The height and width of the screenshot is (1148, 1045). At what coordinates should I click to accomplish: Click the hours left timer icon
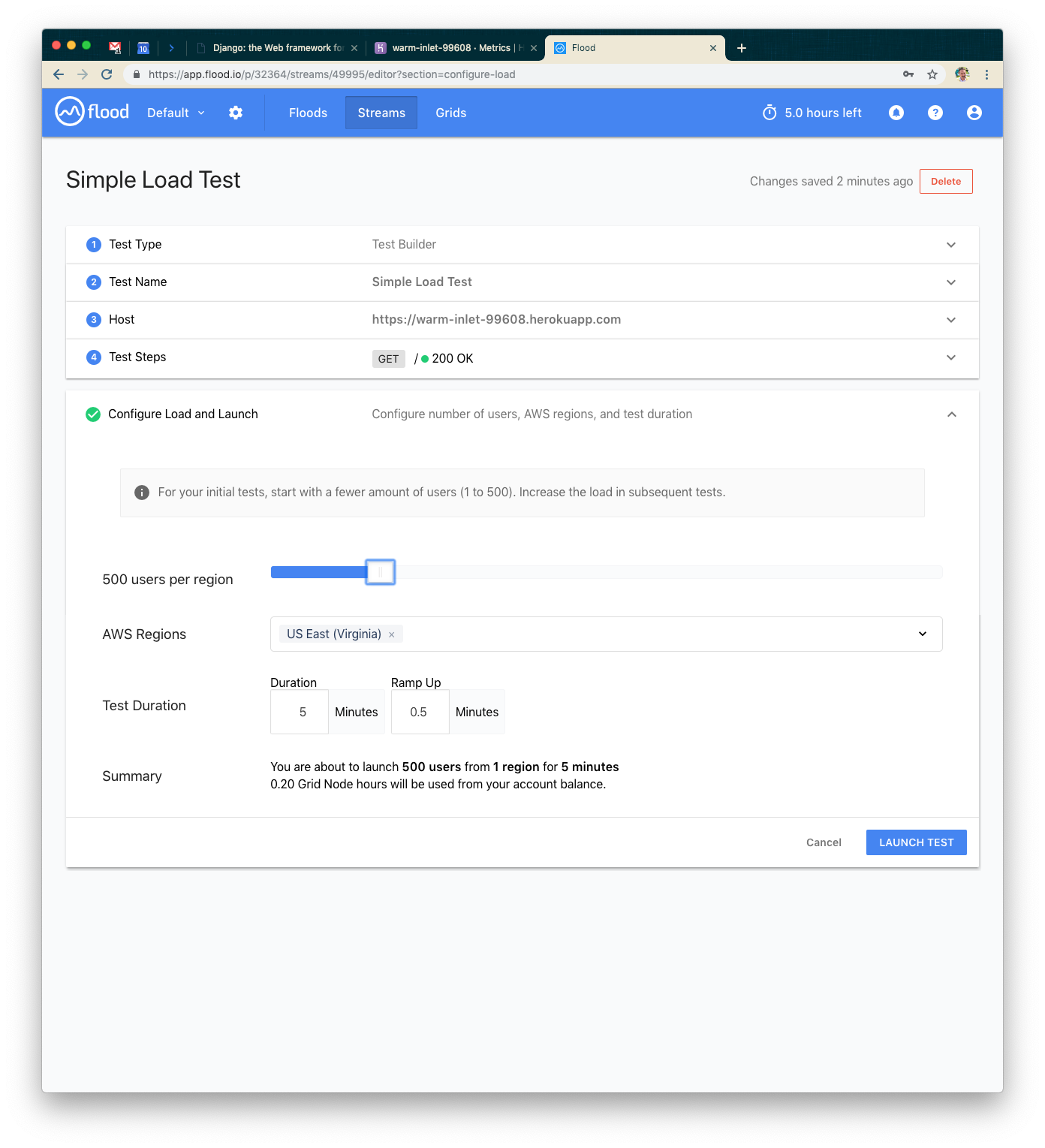coord(769,113)
